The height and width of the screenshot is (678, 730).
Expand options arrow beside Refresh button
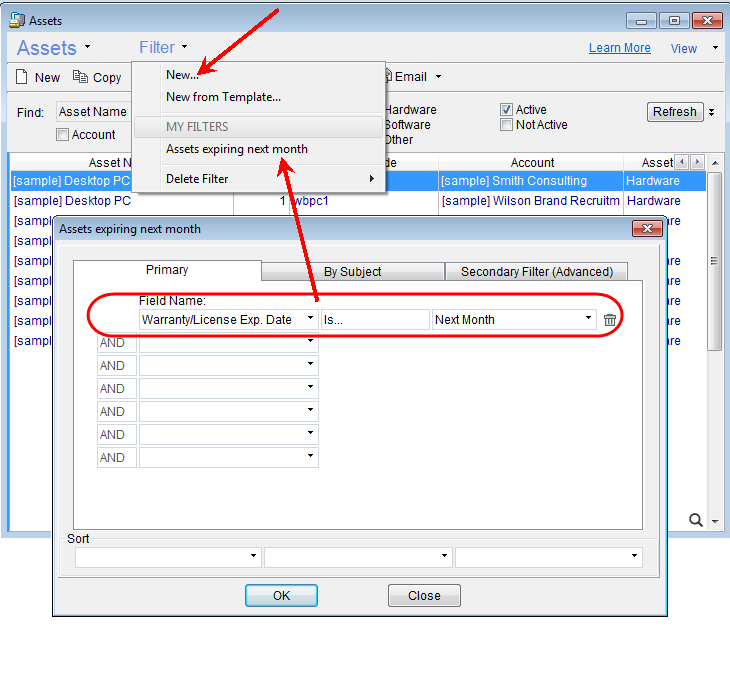coord(712,112)
